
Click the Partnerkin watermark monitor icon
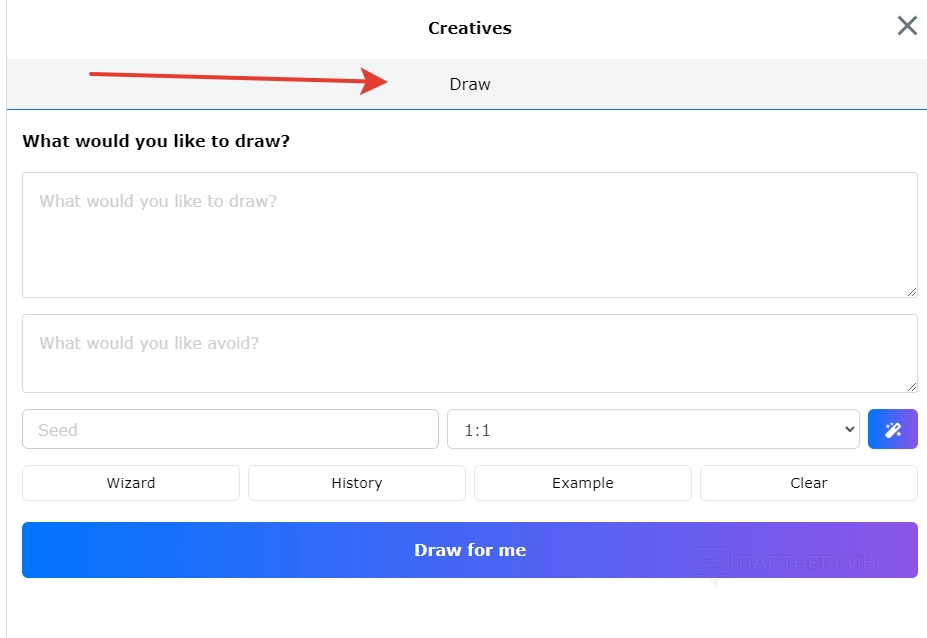pyautogui.click(x=711, y=564)
